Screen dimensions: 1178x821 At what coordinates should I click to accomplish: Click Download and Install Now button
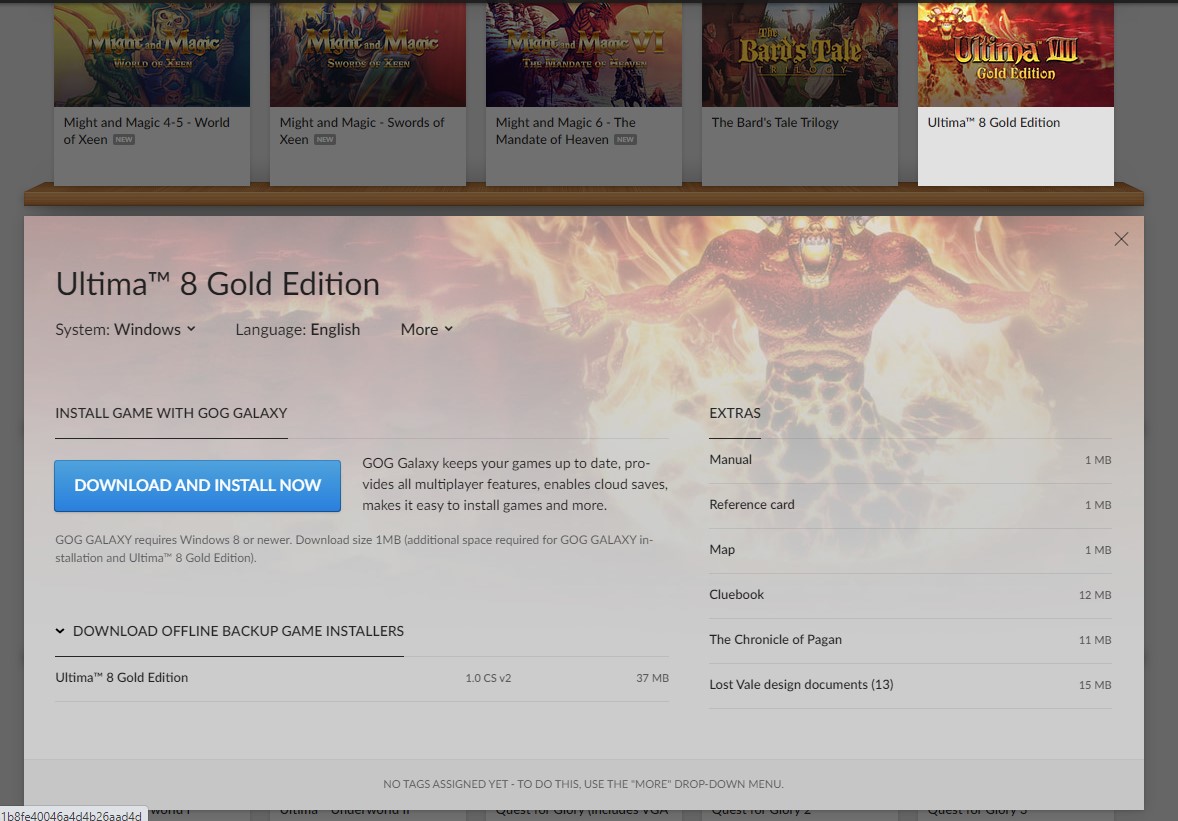coord(198,486)
